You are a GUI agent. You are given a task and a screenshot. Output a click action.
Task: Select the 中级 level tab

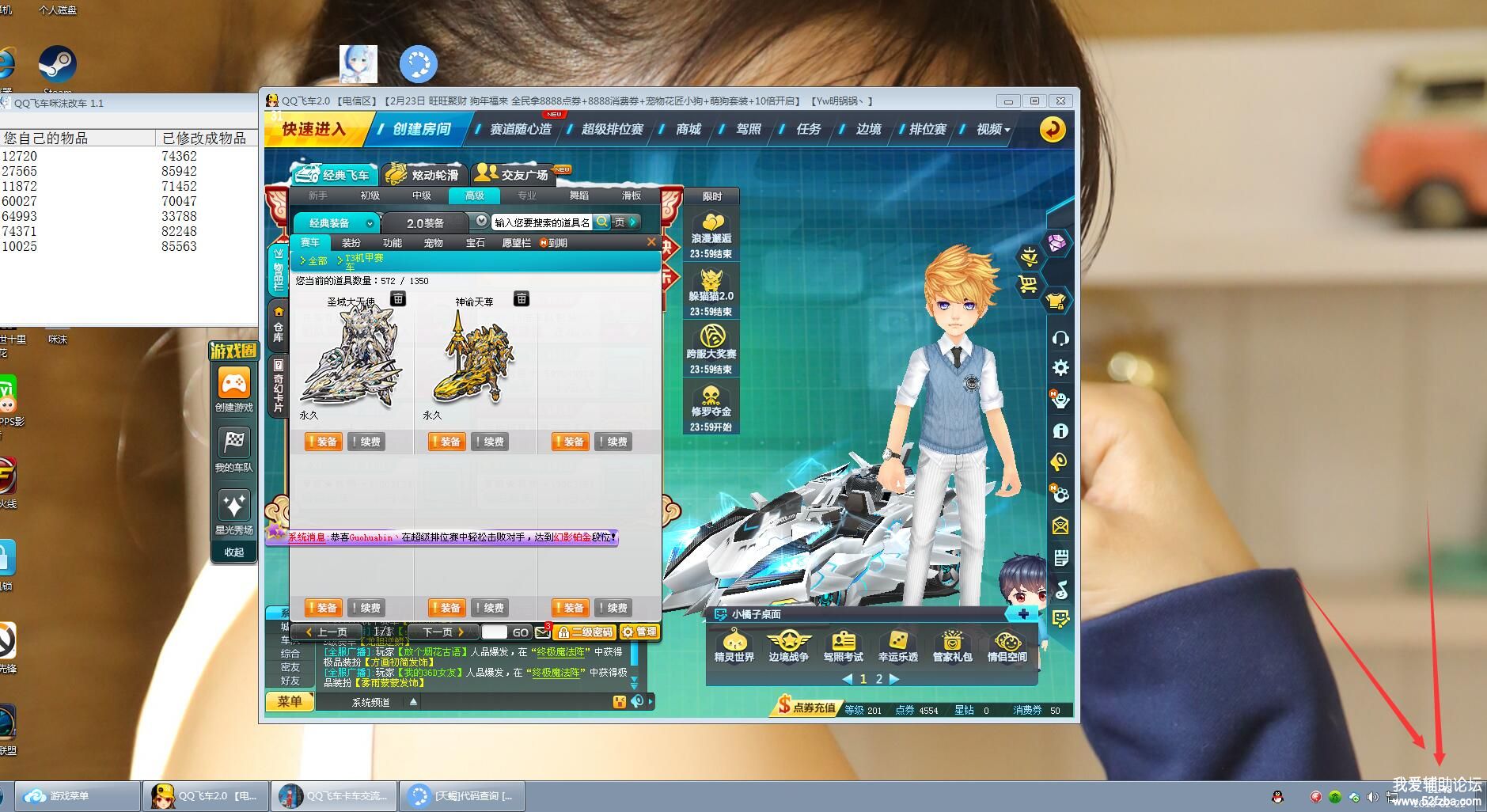pyautogui.click(x=422, y=195)
